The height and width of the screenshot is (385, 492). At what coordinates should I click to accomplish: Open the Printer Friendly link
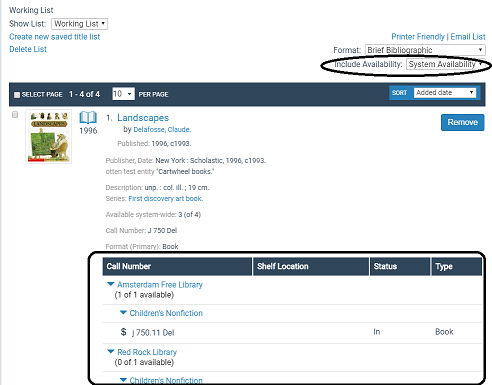pyautogui.click(x=418, y=37)
